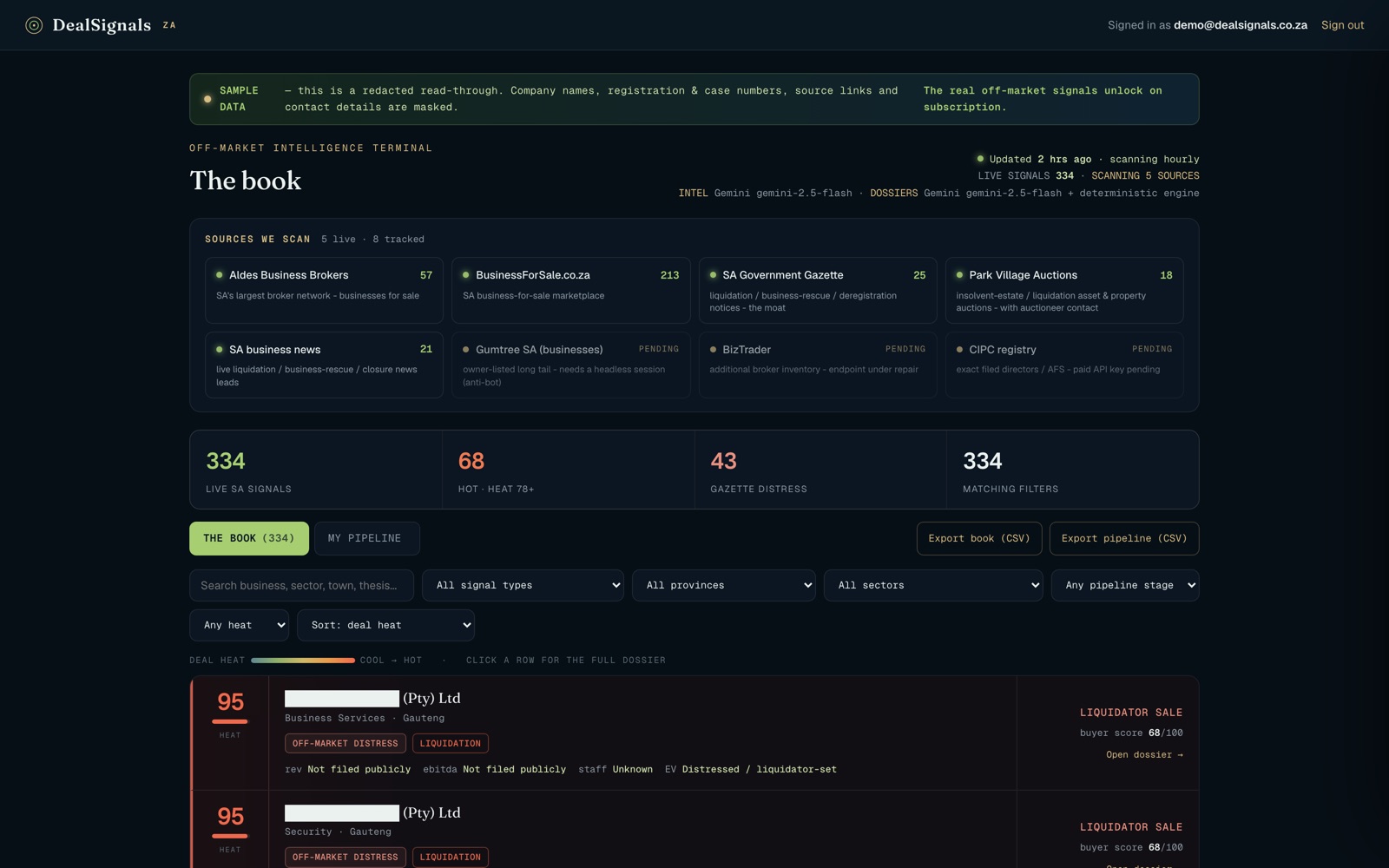Switch to THE BOOK (334) tab
Image resolution: width=1389 pixels, height=868 pixels.
(249, 538)
